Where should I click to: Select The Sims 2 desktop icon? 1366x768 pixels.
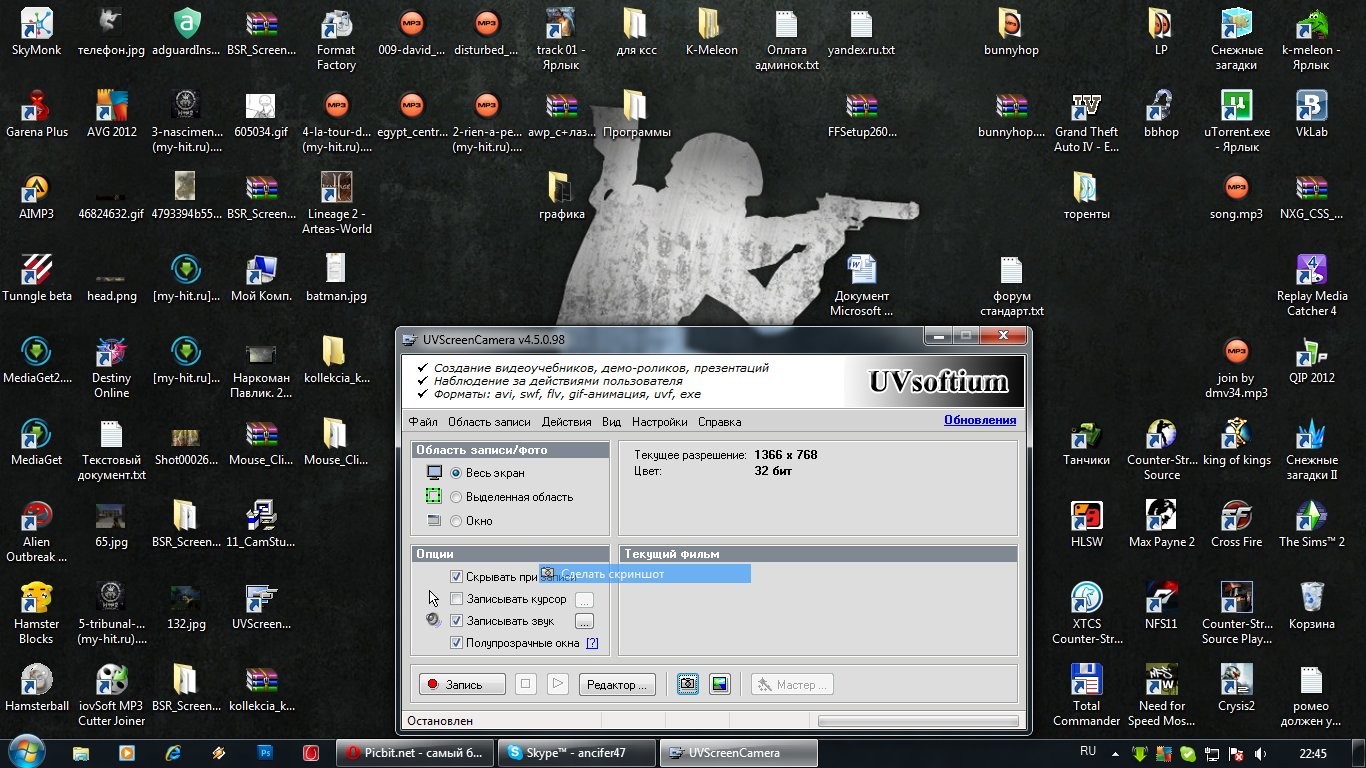(x=1311, y=524)
